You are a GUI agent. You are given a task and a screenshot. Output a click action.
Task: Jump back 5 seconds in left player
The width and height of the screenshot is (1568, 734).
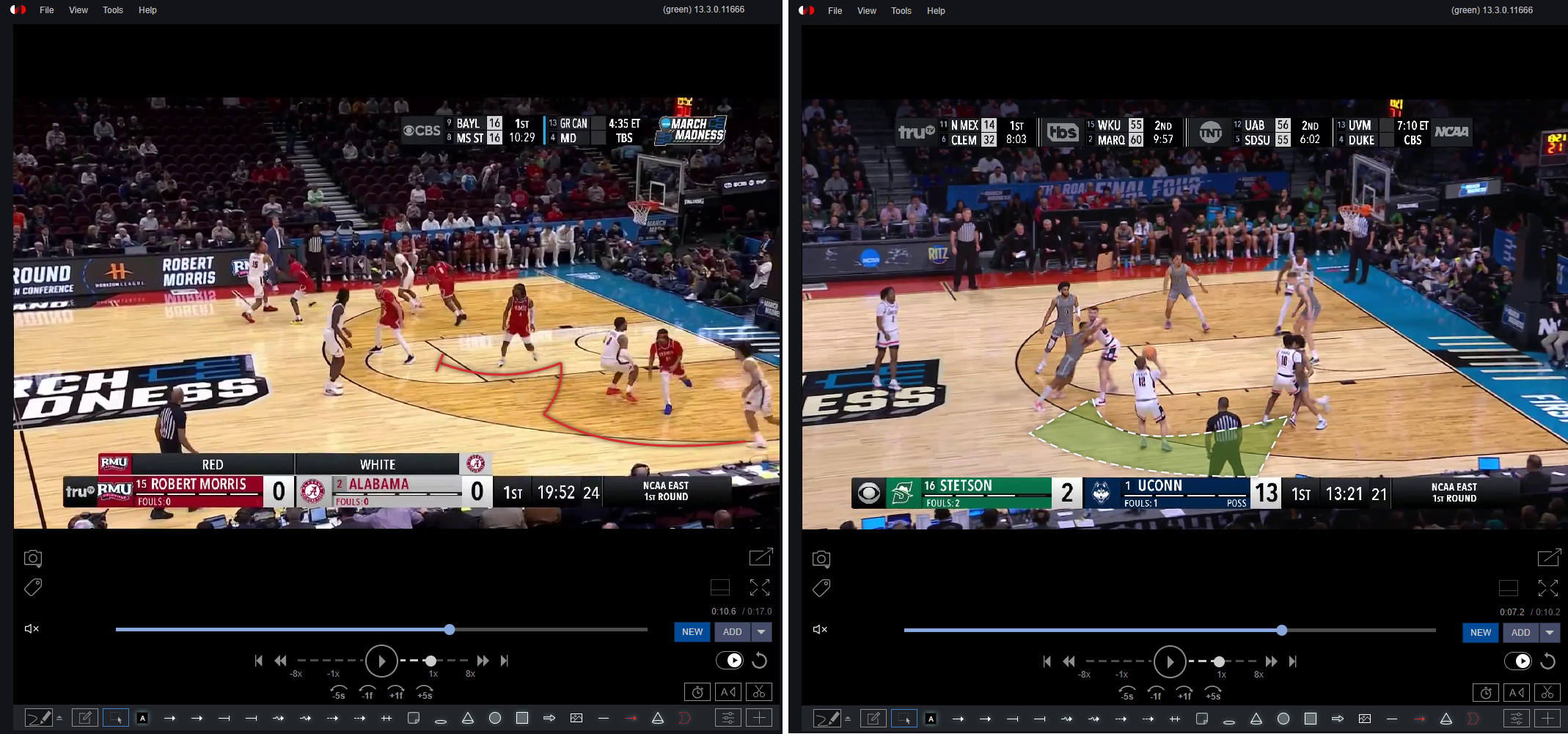tap(339, 692)
